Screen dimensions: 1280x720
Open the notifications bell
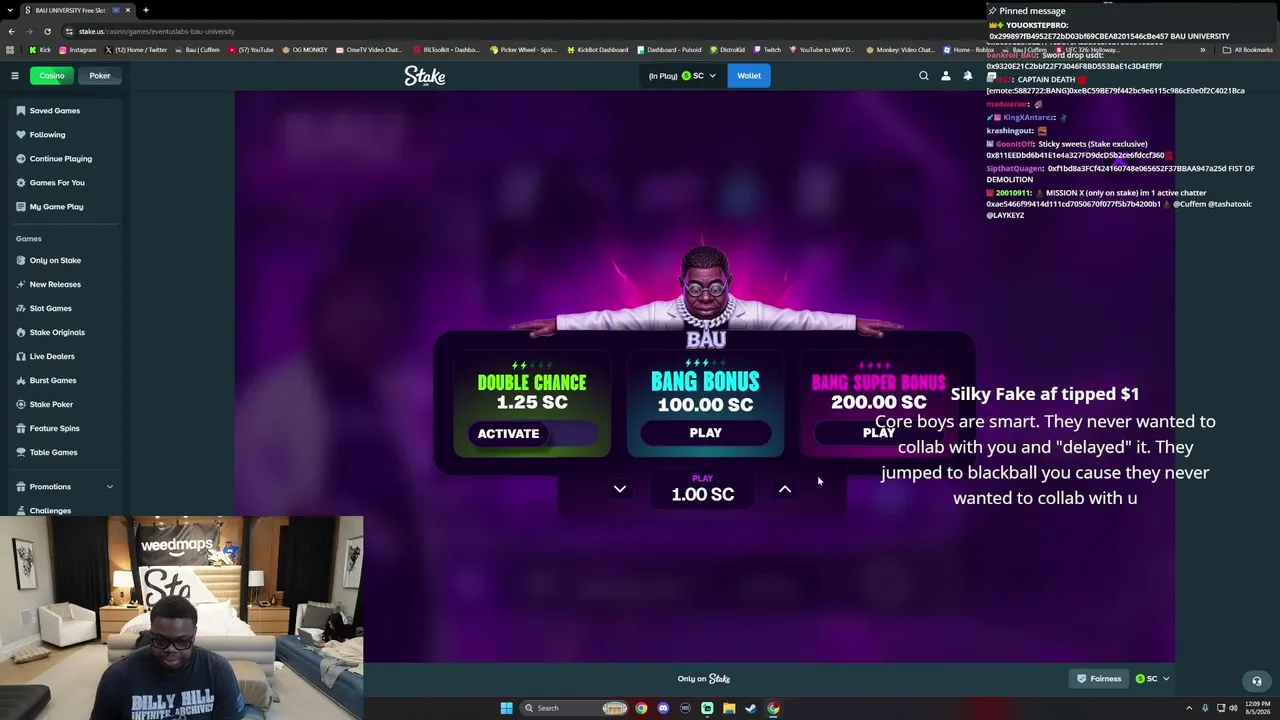pos(968,76)
